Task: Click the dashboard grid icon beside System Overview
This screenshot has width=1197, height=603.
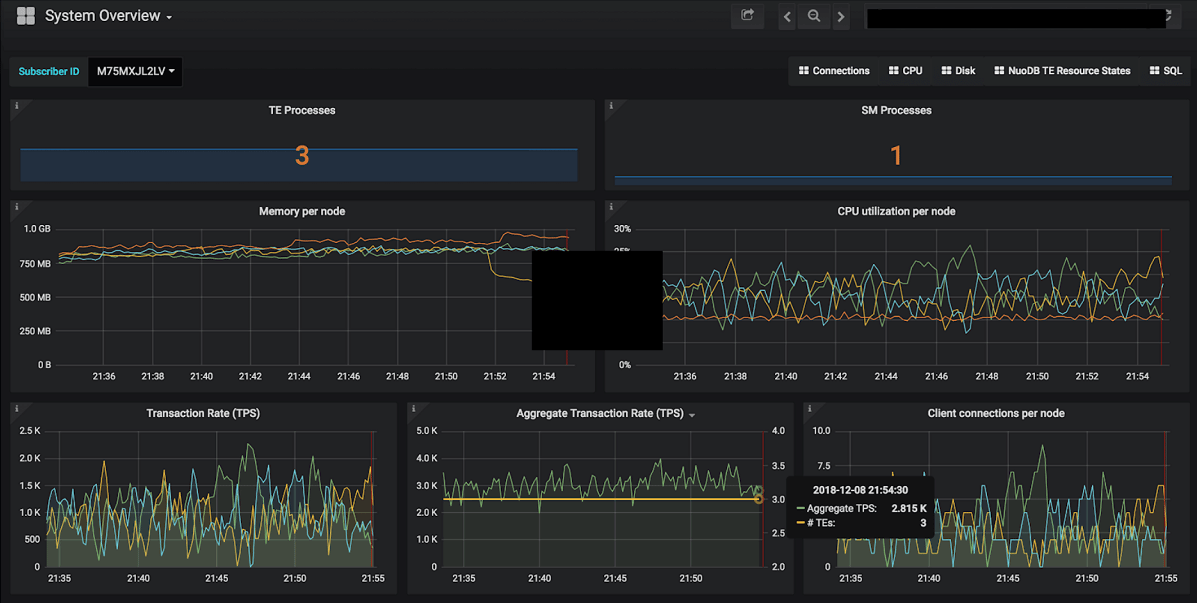Action: coord(26,16)
